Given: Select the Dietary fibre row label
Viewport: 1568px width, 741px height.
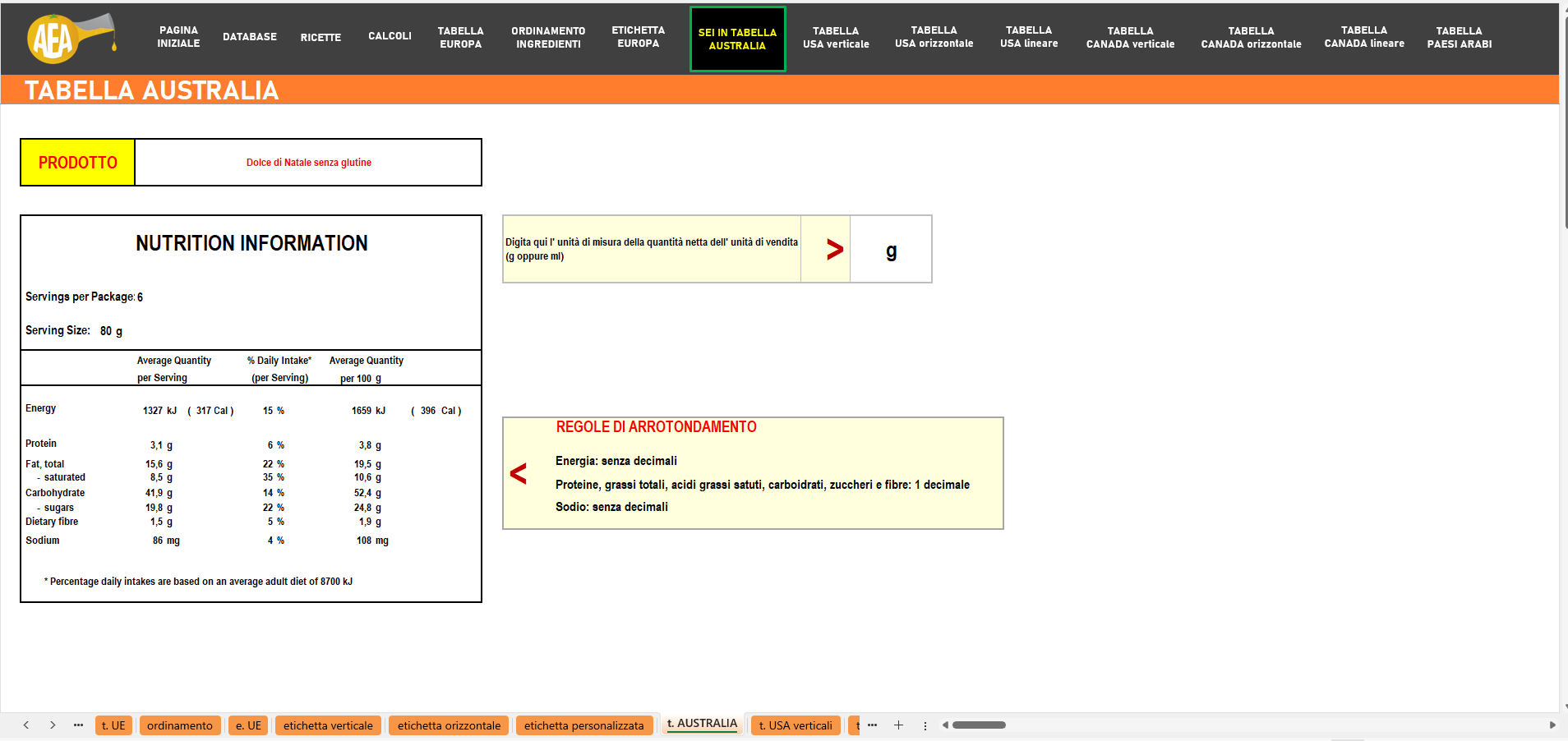Looking at the screenshot, I should click(x=52, y=522).
